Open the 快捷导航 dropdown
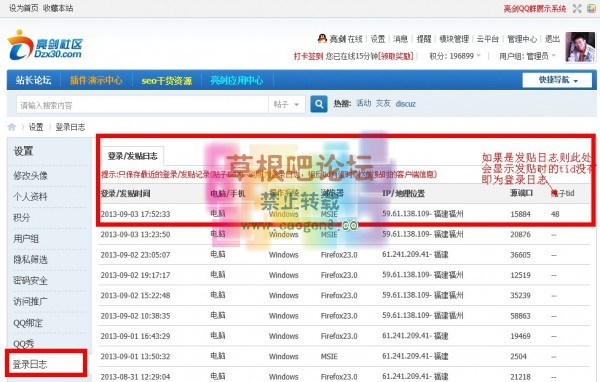This screenshot has width=600, height=382. click(x=557, y=80)
